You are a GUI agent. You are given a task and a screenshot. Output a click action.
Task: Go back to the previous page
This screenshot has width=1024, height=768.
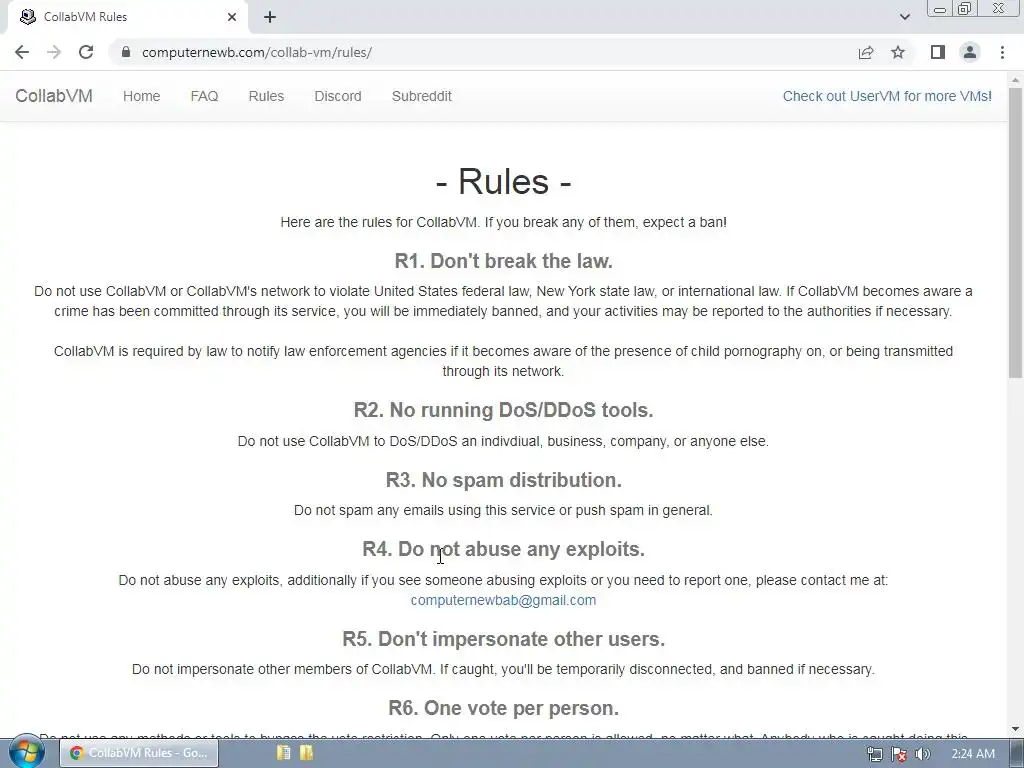pos(22,52)
